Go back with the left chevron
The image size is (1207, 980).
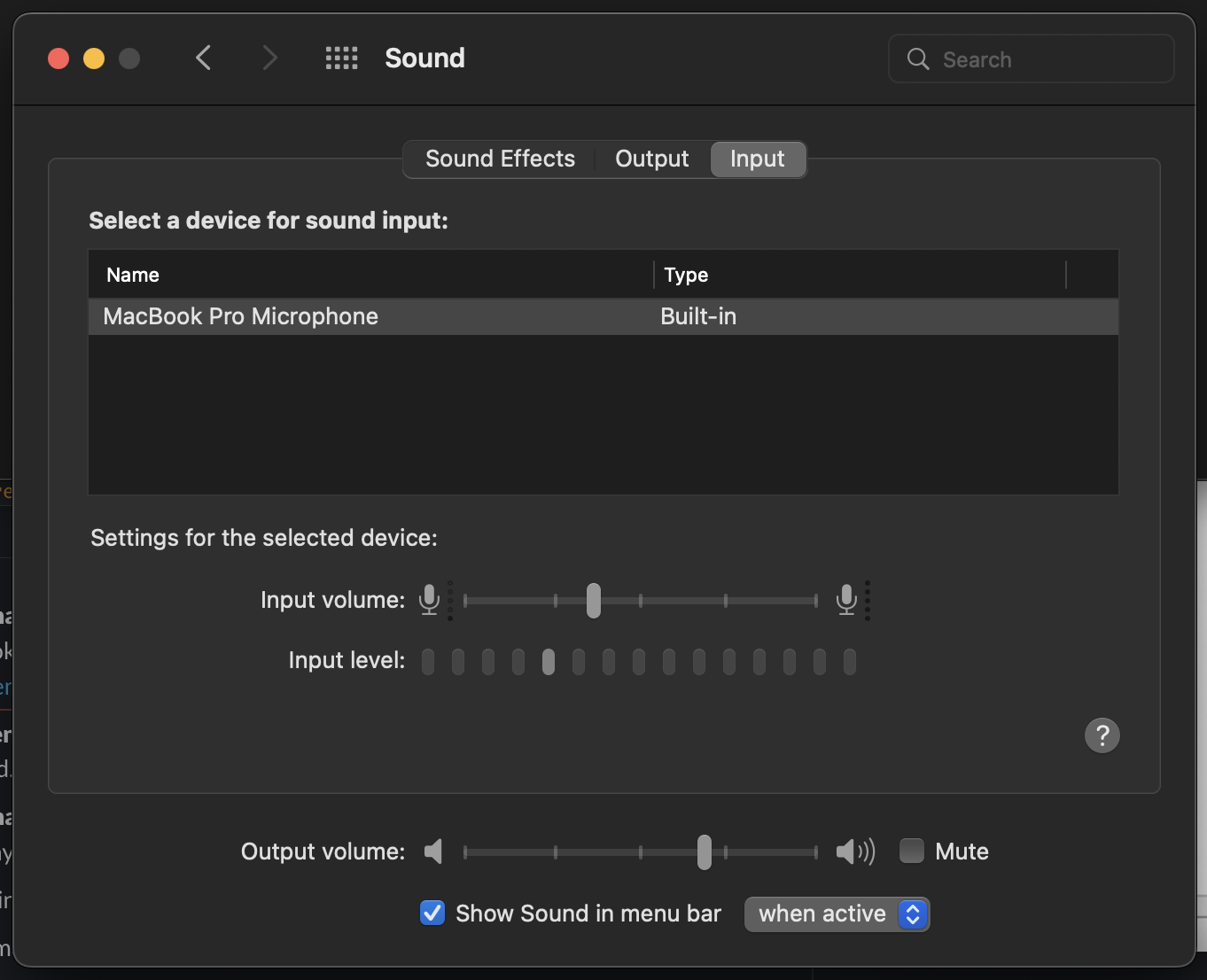point(203,58)
